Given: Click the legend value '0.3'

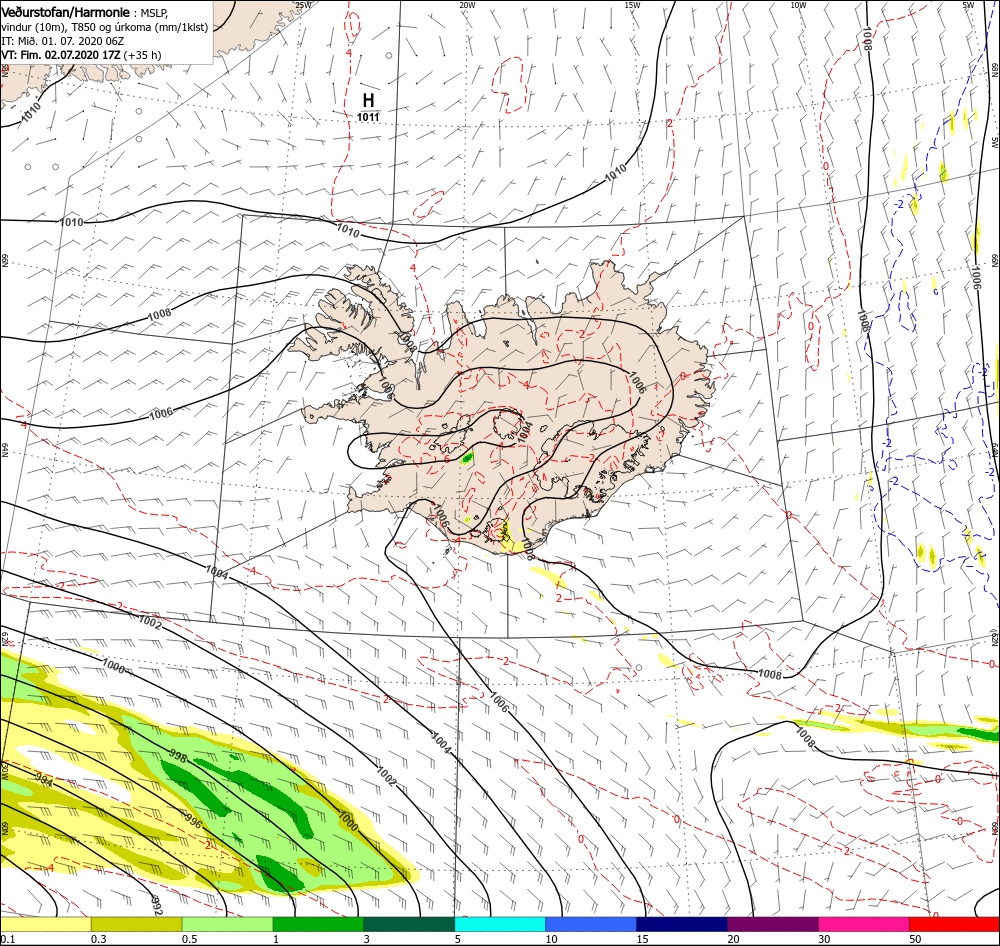Looking at the screenshot, I should click(98, 939).
